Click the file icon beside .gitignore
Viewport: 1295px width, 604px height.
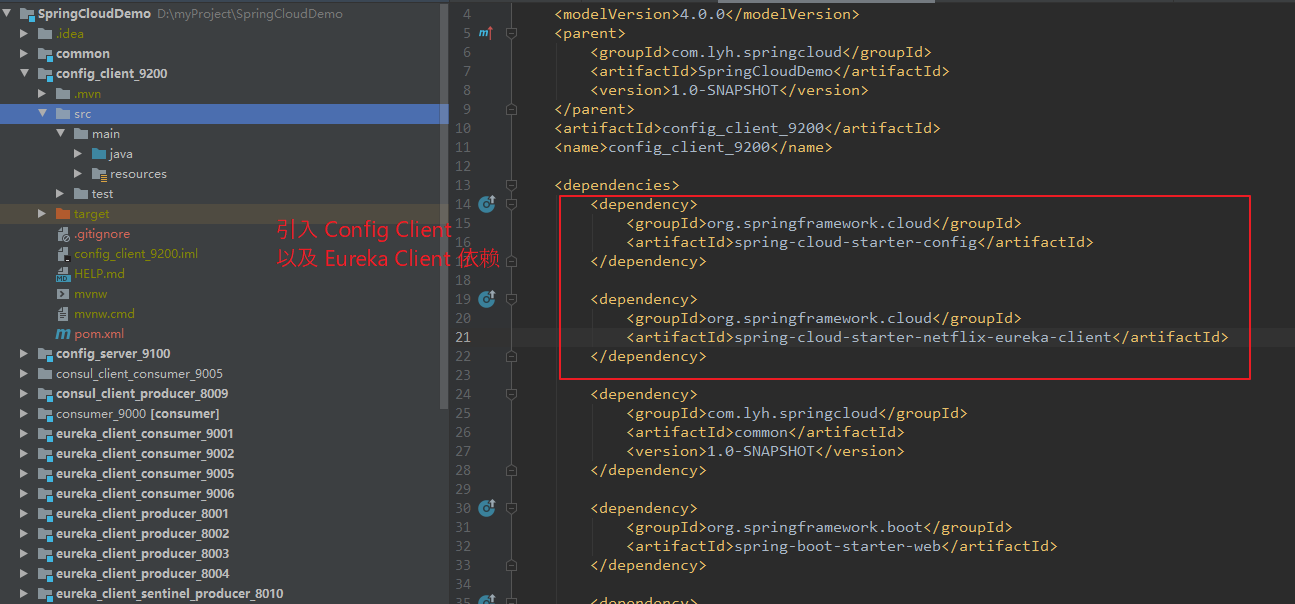point(63,234)
